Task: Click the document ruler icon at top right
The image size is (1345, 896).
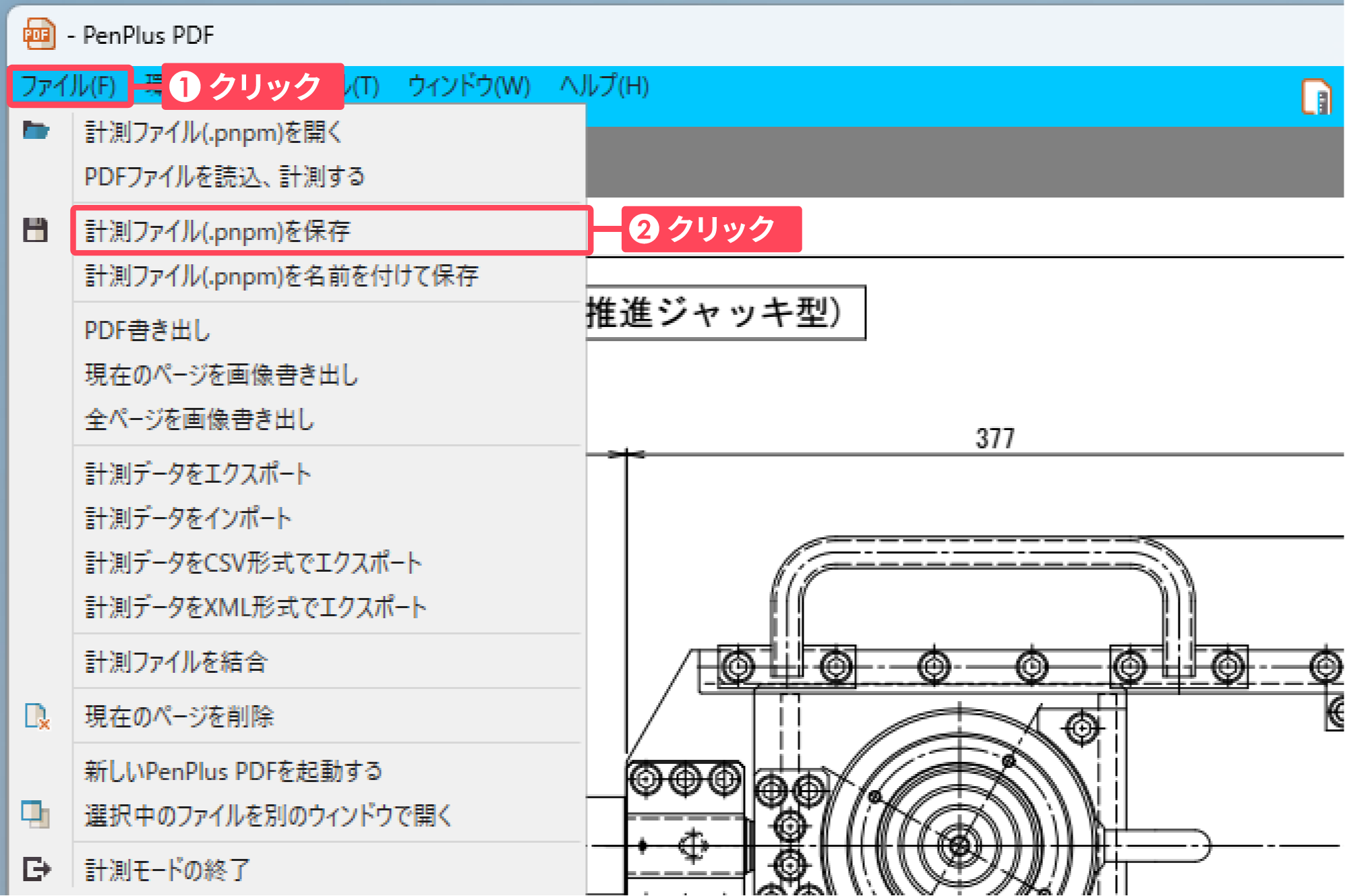Action: click(1316, 96)
